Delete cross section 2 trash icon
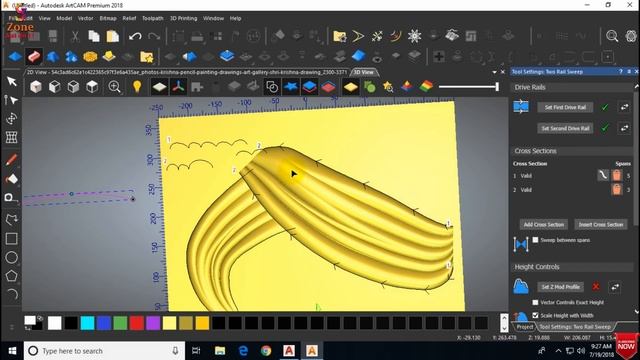640x360 pixels. (617, 189)
